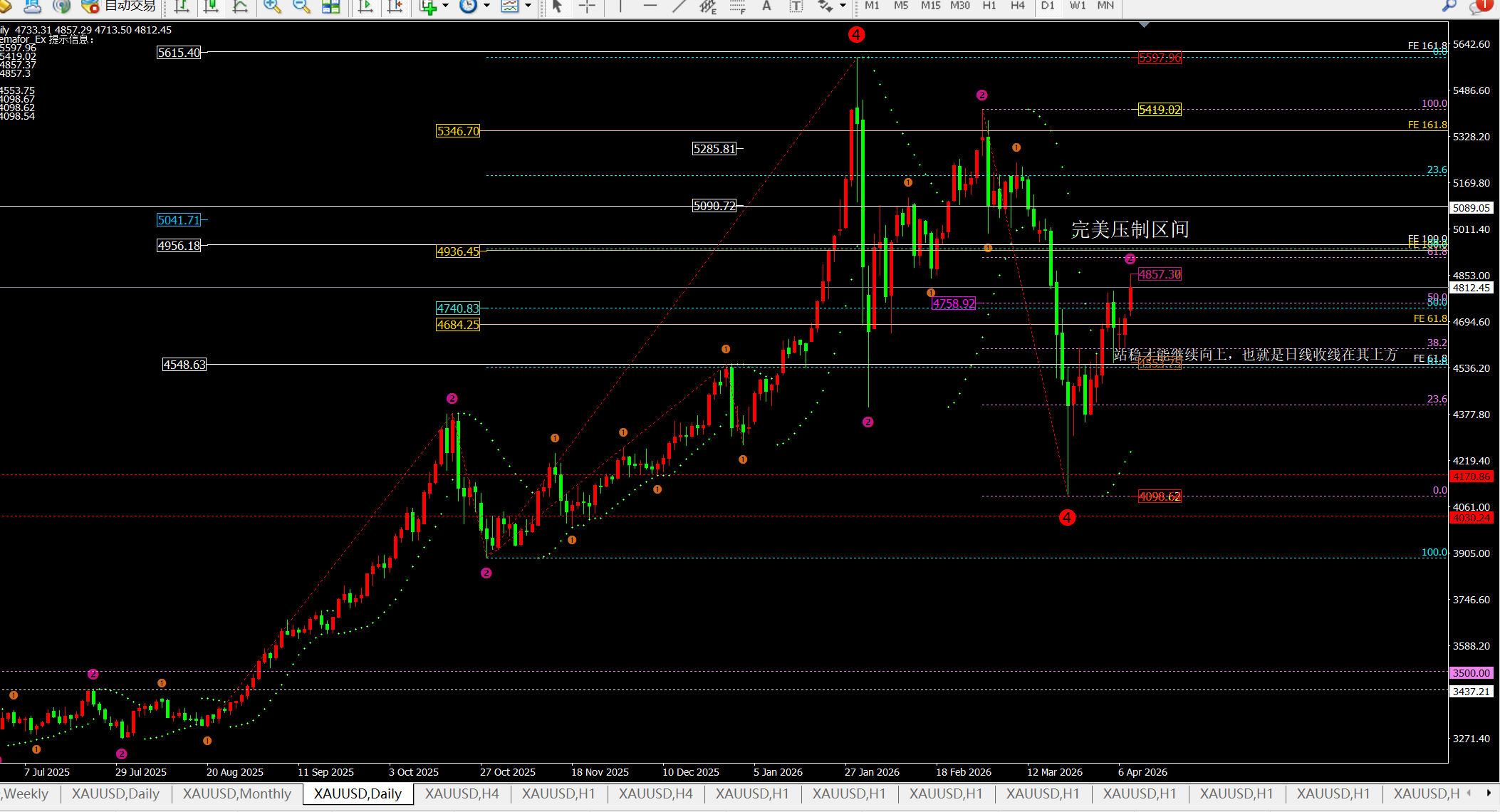Switch to the XAUUSD,Monthly chart tab
1500x812 pixels.
[x=236, y=793]
